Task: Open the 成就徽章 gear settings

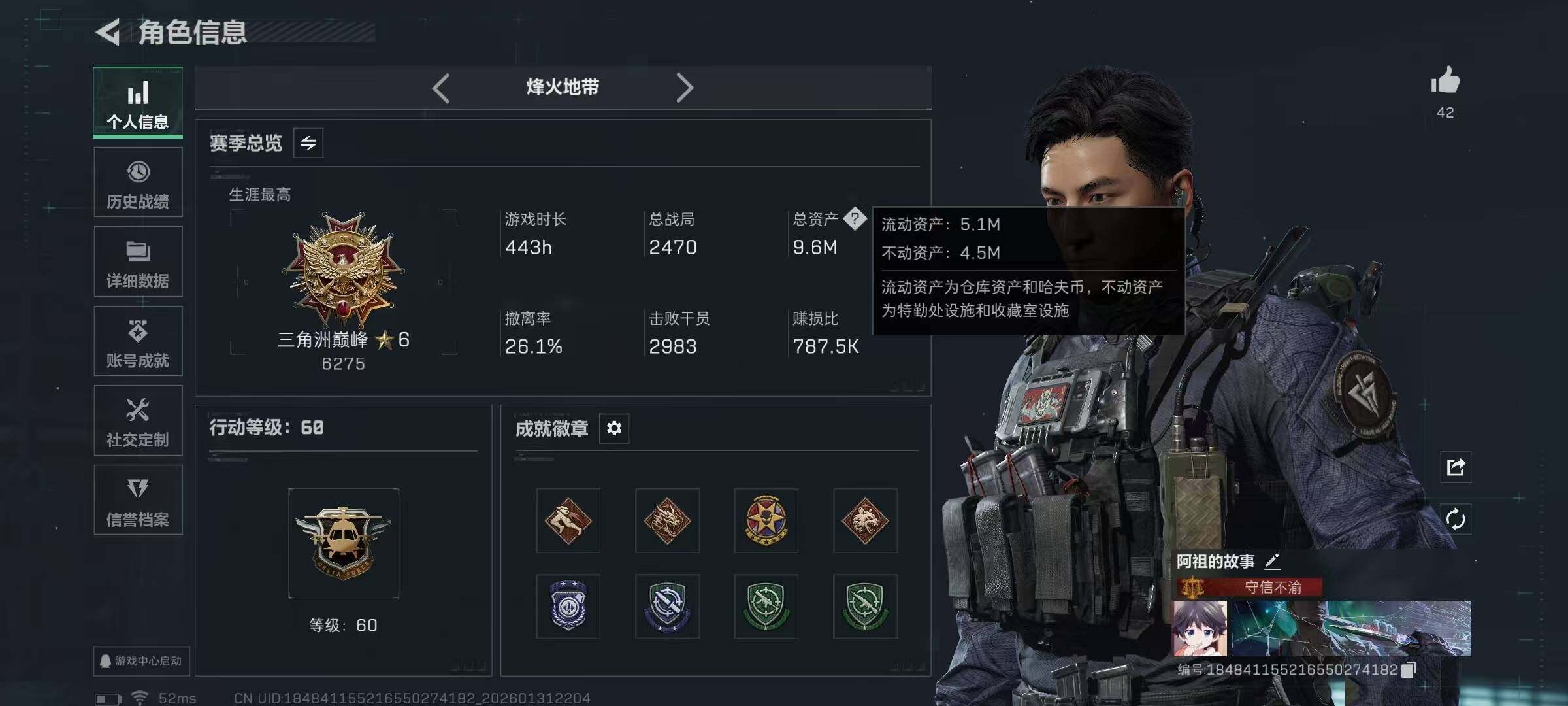Action: (x=614, y=428)
